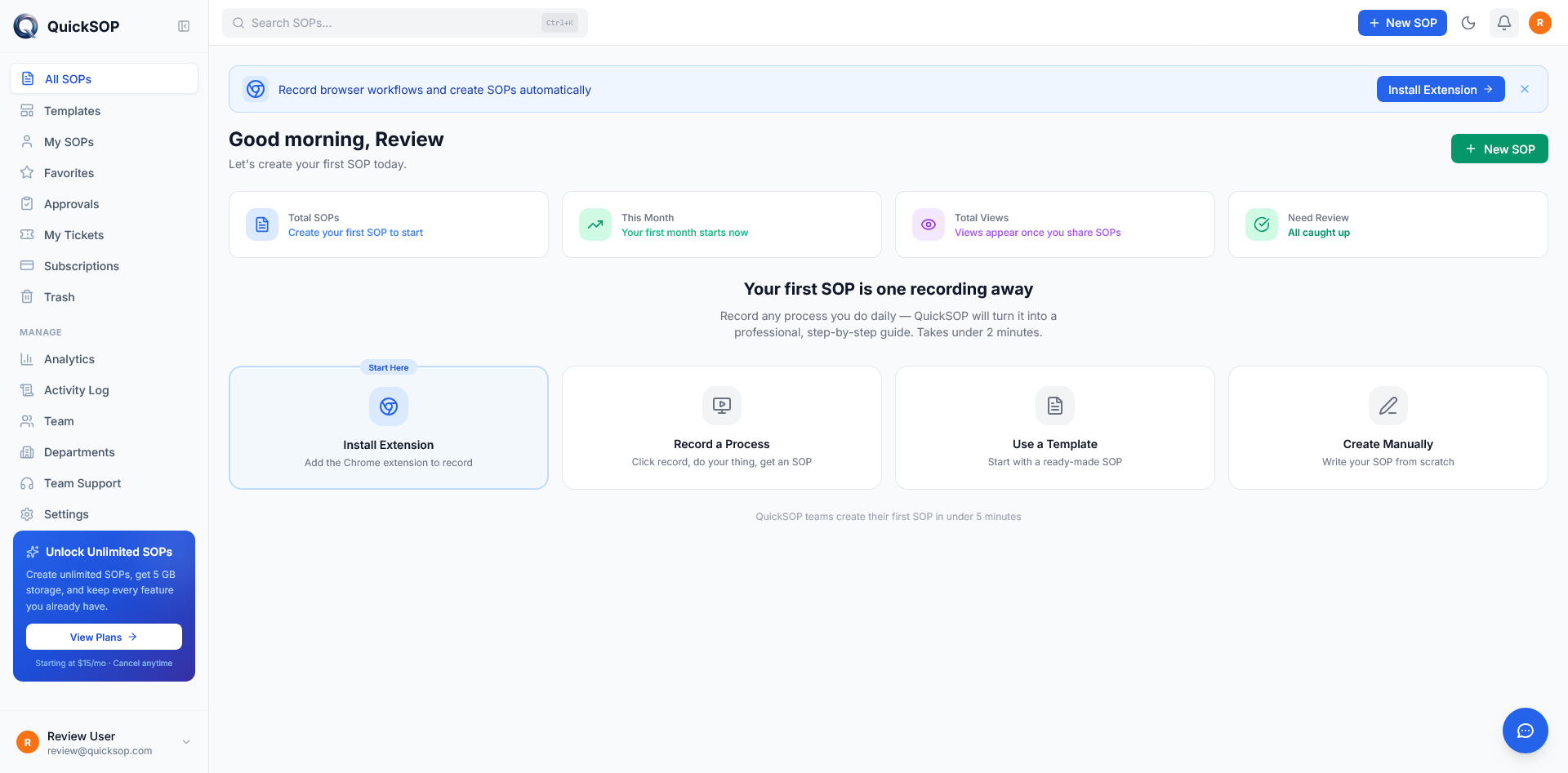Click the Need Review checkmark icon
This screenshot has width=1568, height=773.
click(x=1262, y=224)
